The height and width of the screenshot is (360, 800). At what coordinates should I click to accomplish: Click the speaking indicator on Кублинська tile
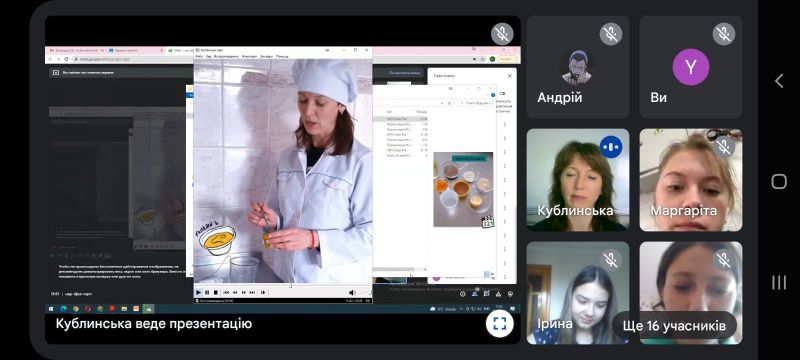tap(611, 147)
